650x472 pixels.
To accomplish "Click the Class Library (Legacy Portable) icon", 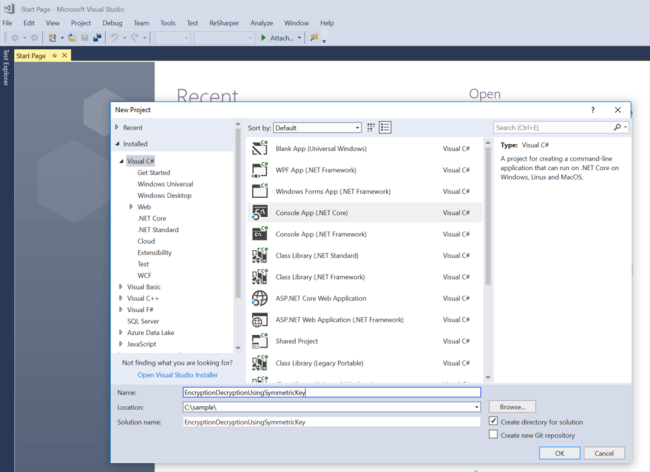I will (260, 363).
